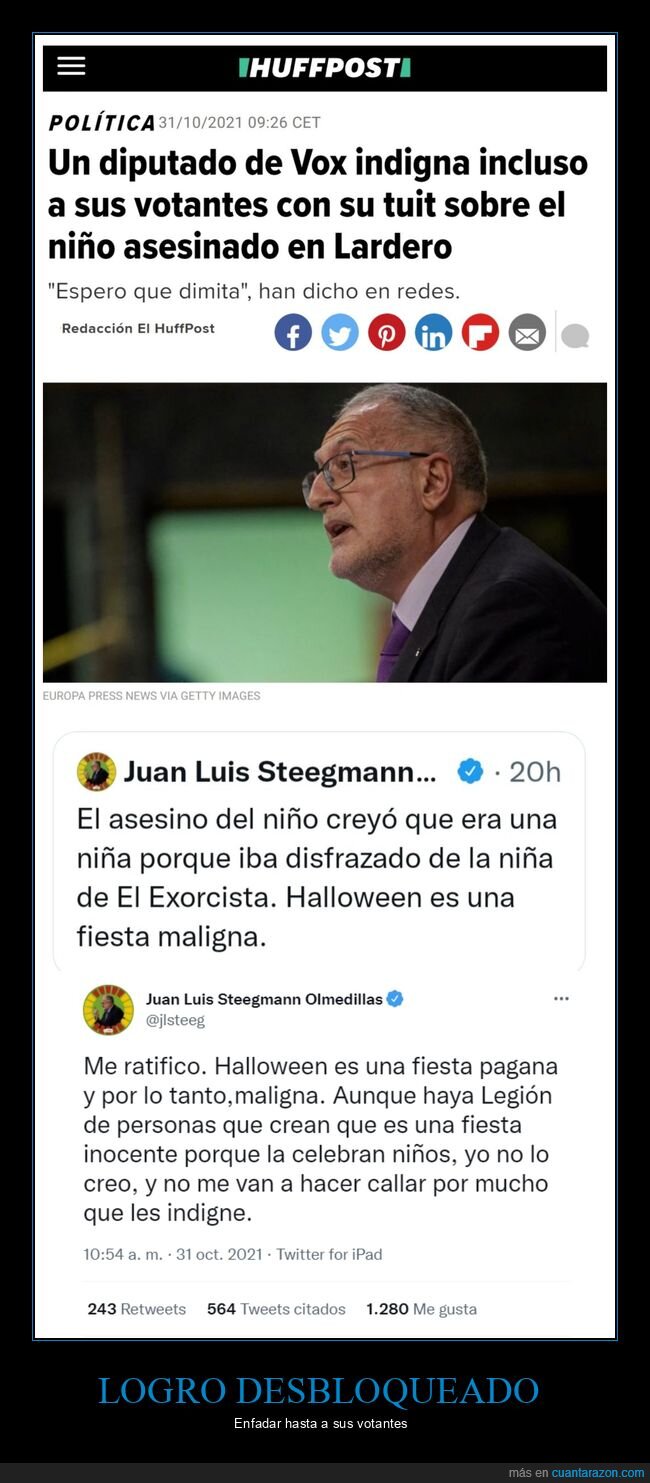View the 1.280 Me gusta list
This screenshot has height=1483, width=650.
421,1309
